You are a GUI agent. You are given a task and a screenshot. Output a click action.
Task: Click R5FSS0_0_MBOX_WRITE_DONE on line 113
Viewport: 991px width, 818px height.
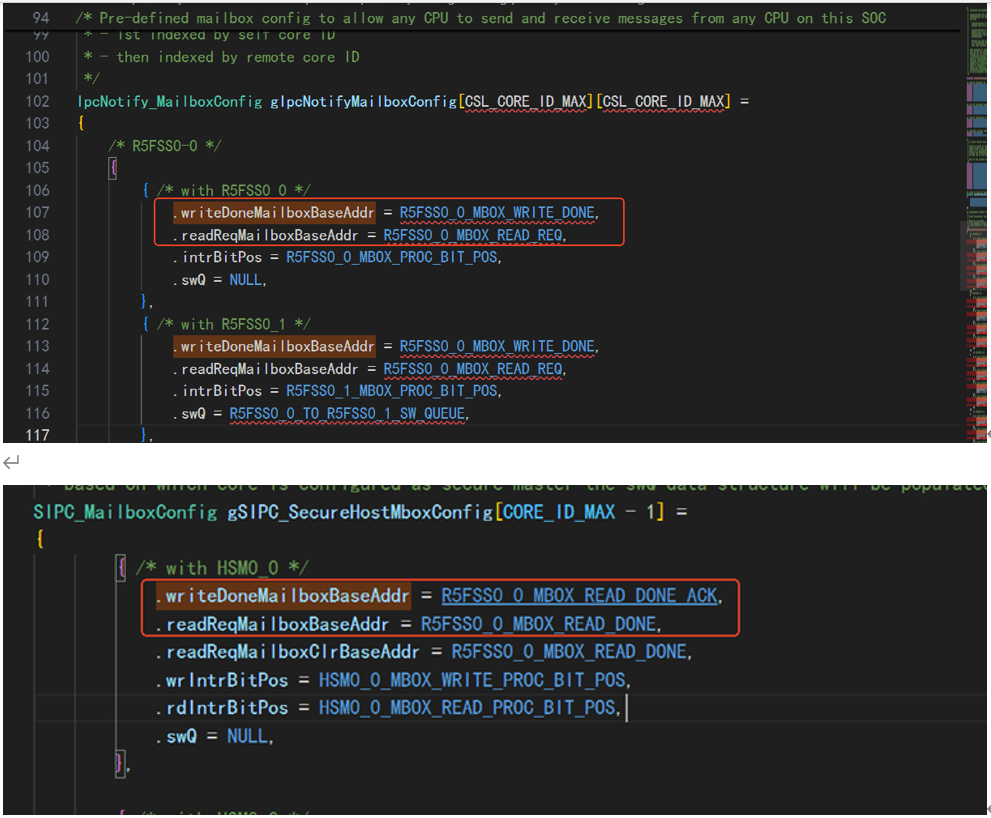[x=497, y=346]
